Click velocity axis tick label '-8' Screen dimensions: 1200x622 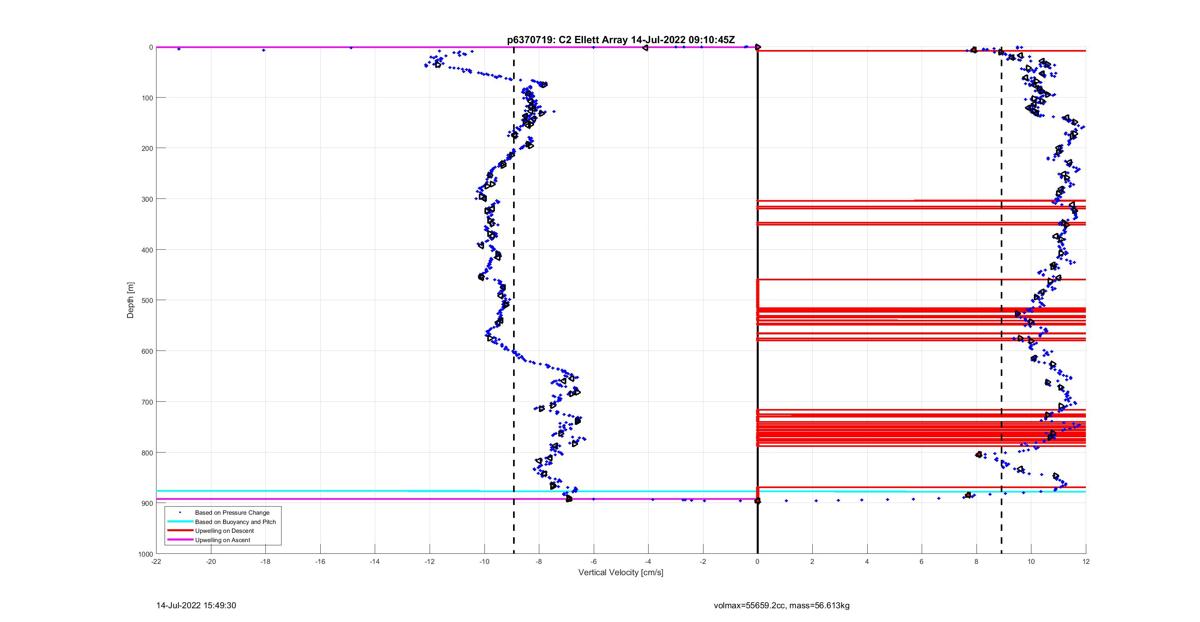click(x=539, y=562)
